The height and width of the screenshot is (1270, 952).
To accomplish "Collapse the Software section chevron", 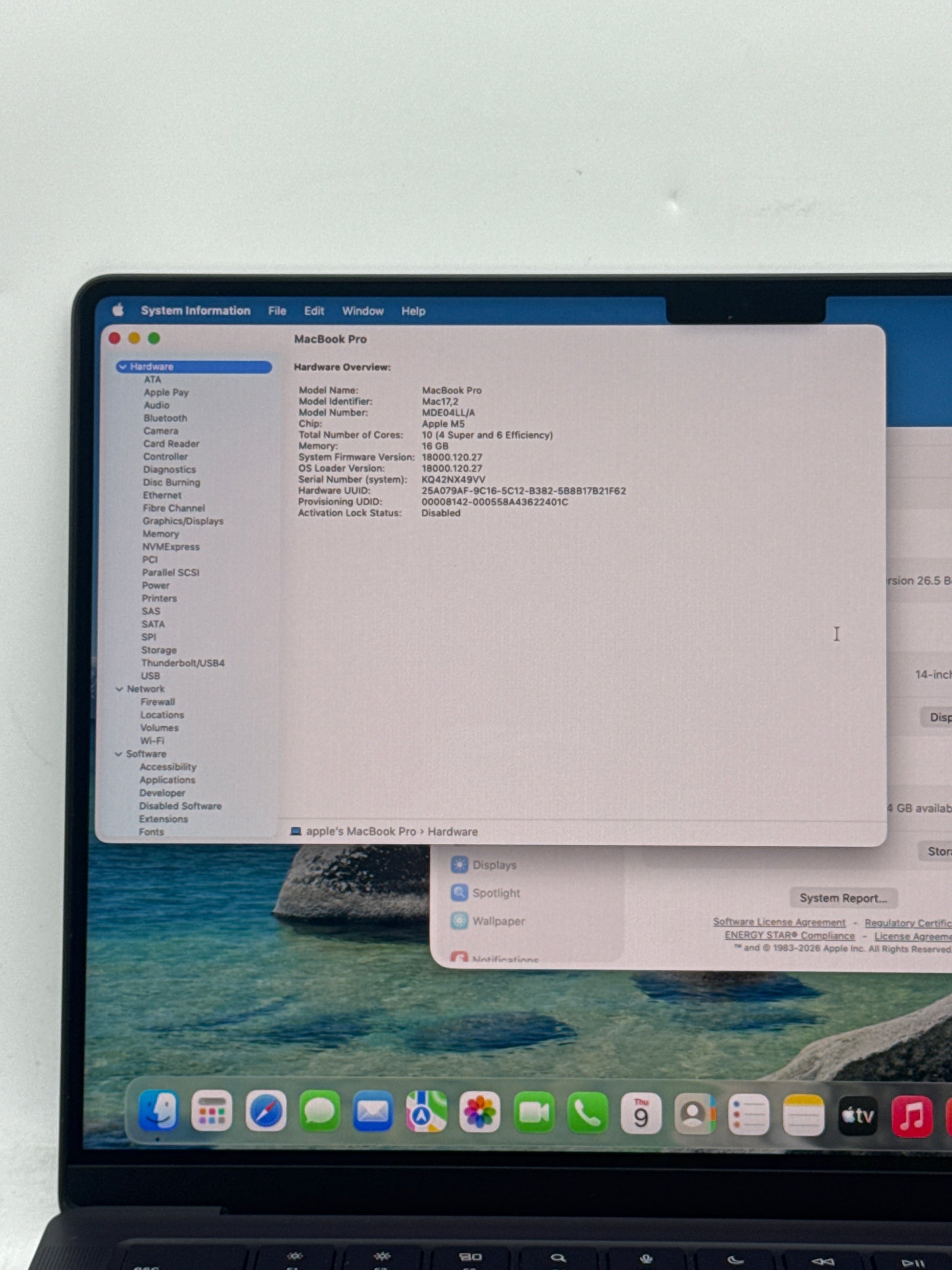I will (x=119, y=754).
